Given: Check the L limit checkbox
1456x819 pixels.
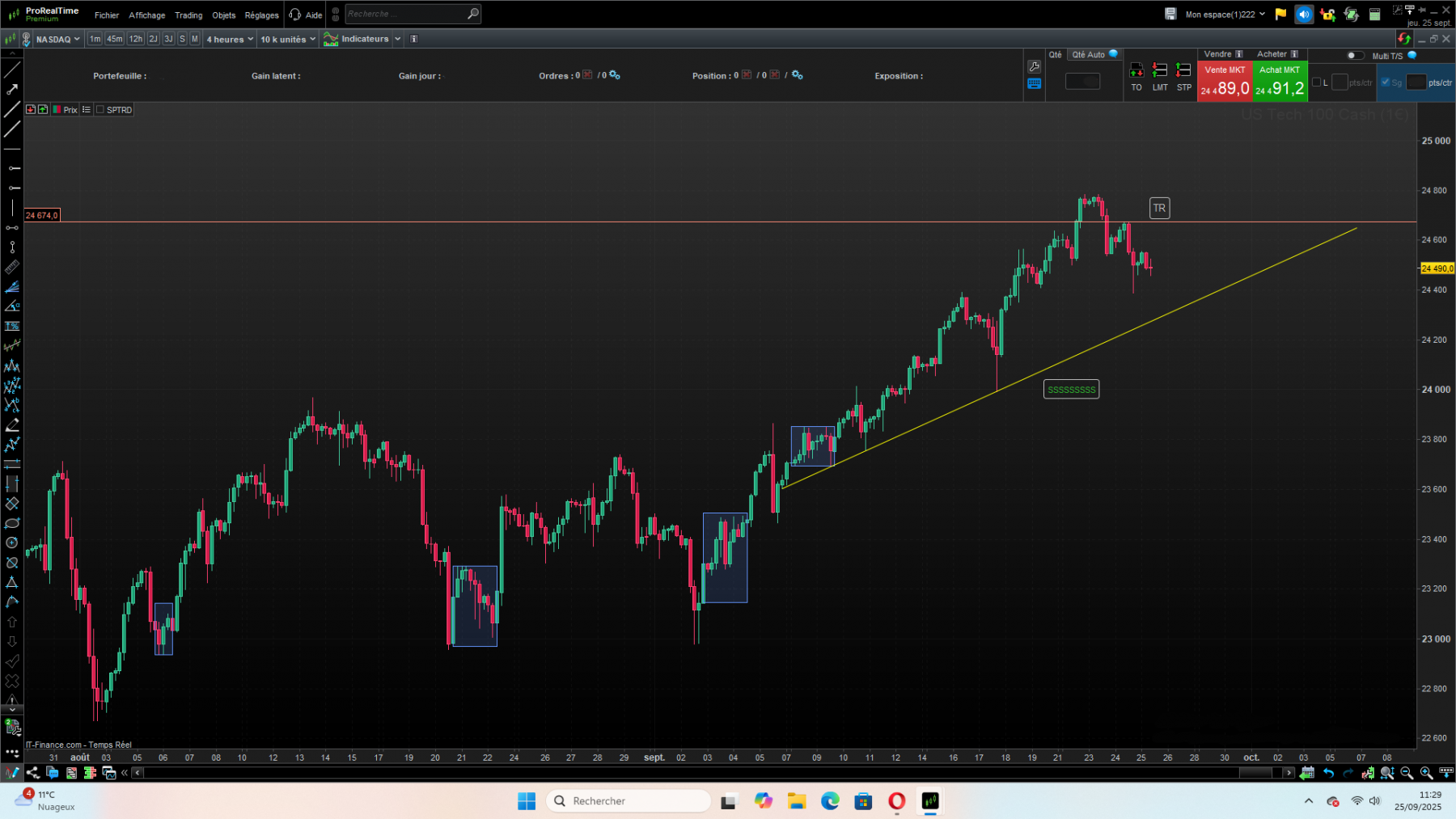Looking at the screenshot, I should 1316,82.
